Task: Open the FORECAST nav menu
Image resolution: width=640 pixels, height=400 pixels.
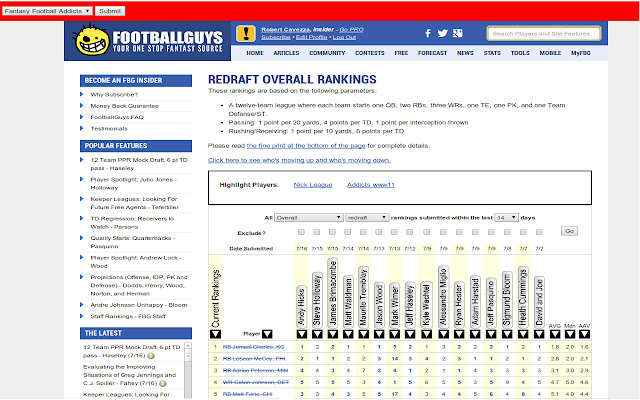Action: [432, 53]
